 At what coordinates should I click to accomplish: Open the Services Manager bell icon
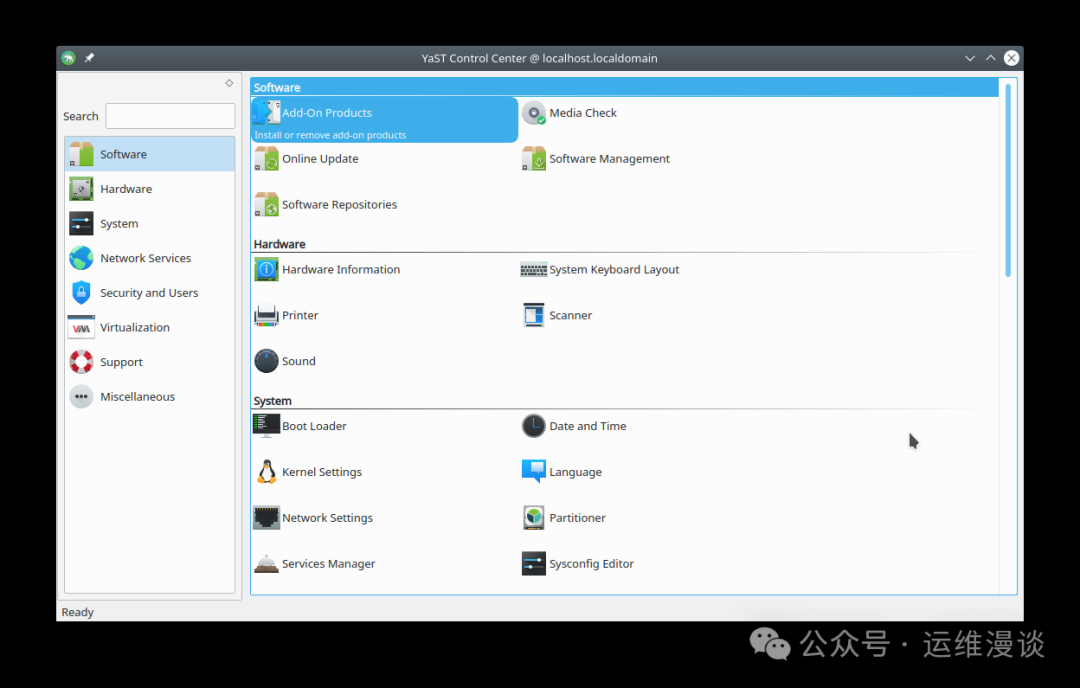click(x=266, y=563)
